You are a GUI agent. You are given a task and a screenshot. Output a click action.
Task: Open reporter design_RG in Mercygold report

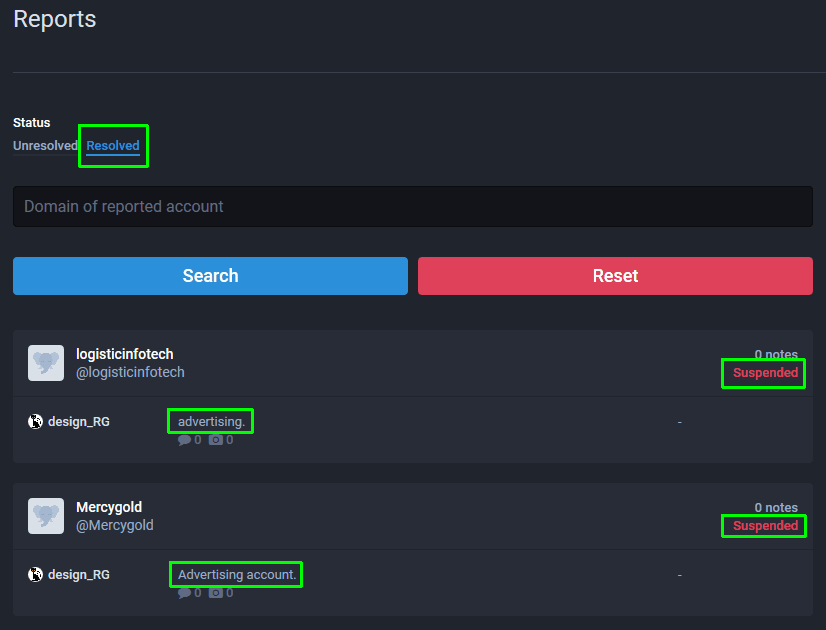(x=79, y=575)
